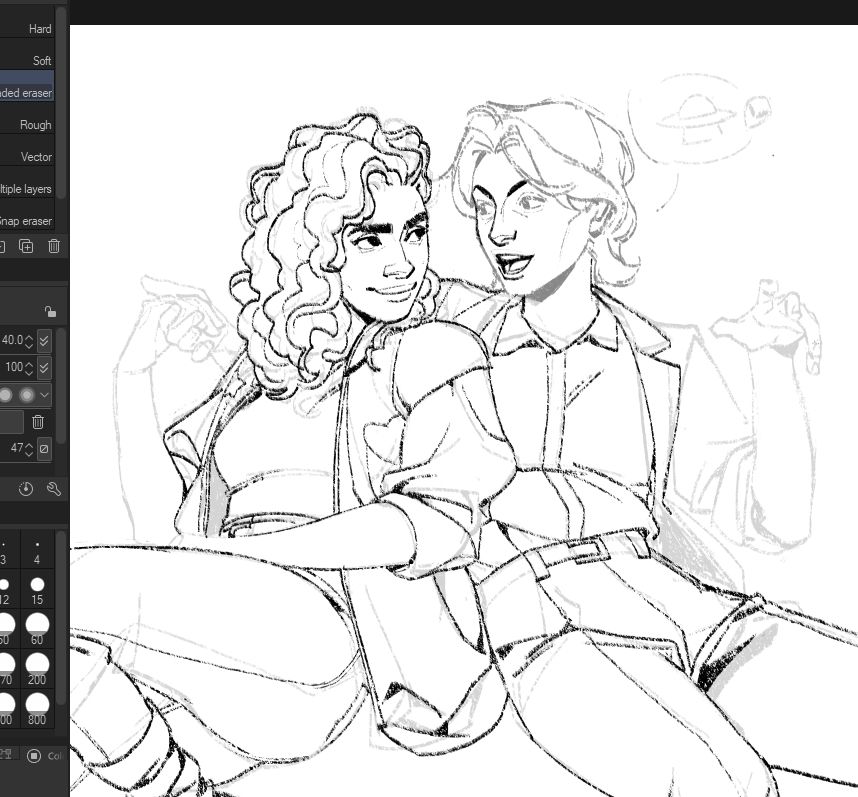
Task: Open dynamics button next to the 100 value
Action: [x=44, y=367]
